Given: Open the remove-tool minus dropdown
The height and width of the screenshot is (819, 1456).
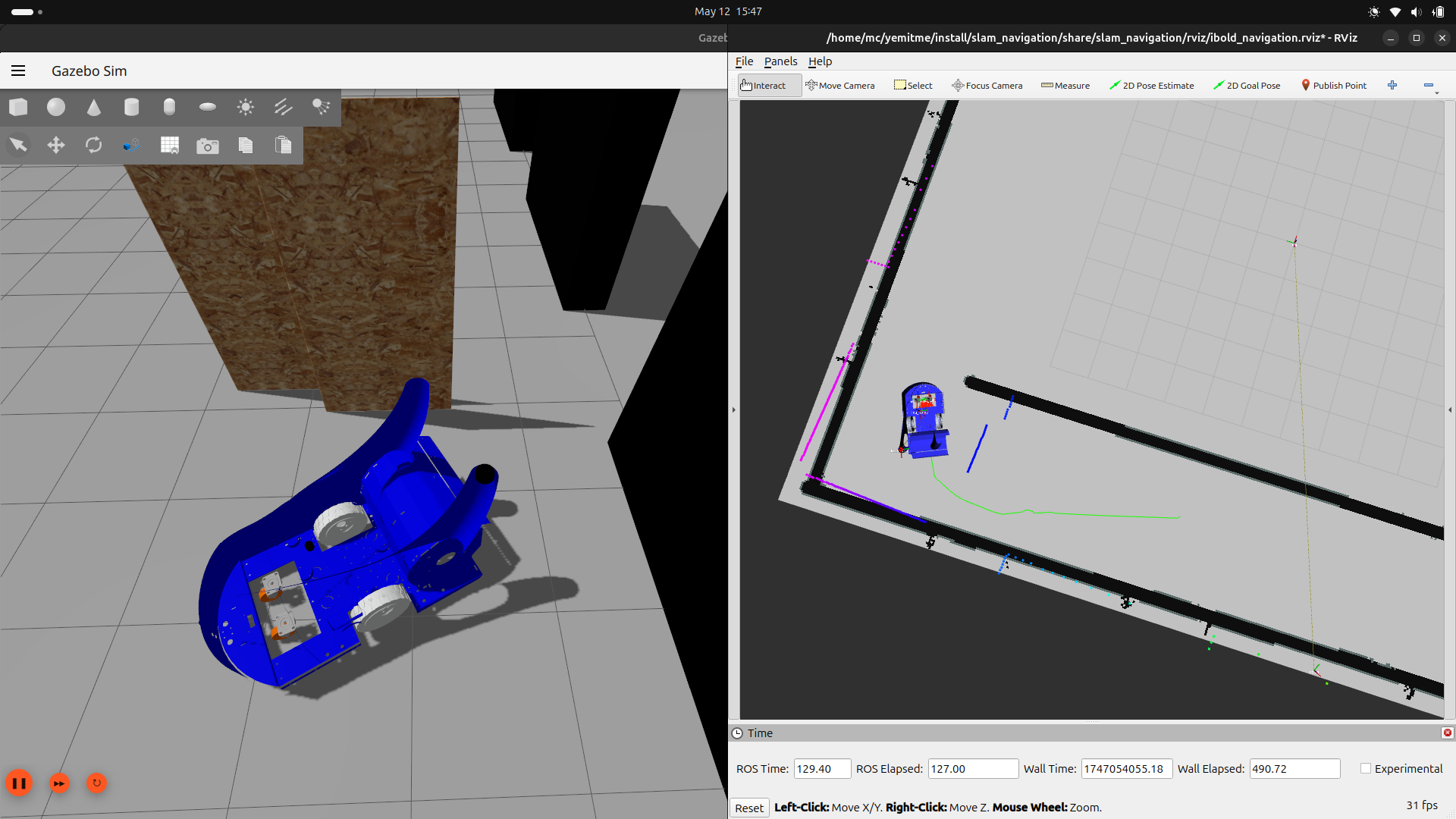Looking at the screenshot, I should pos(1430,86).
